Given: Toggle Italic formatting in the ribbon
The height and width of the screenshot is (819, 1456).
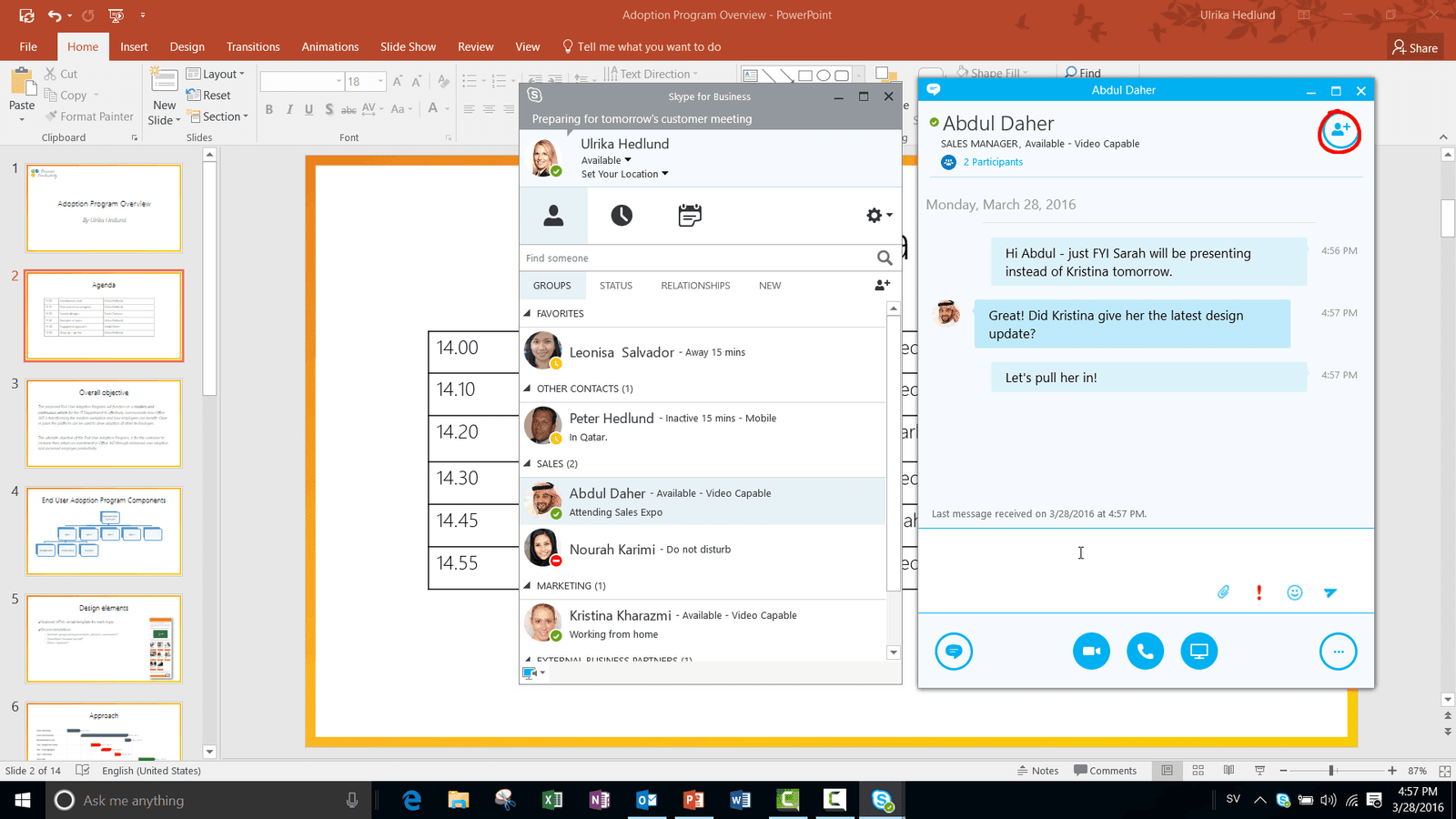Looking at the screenshot, I should pos(289,109).
